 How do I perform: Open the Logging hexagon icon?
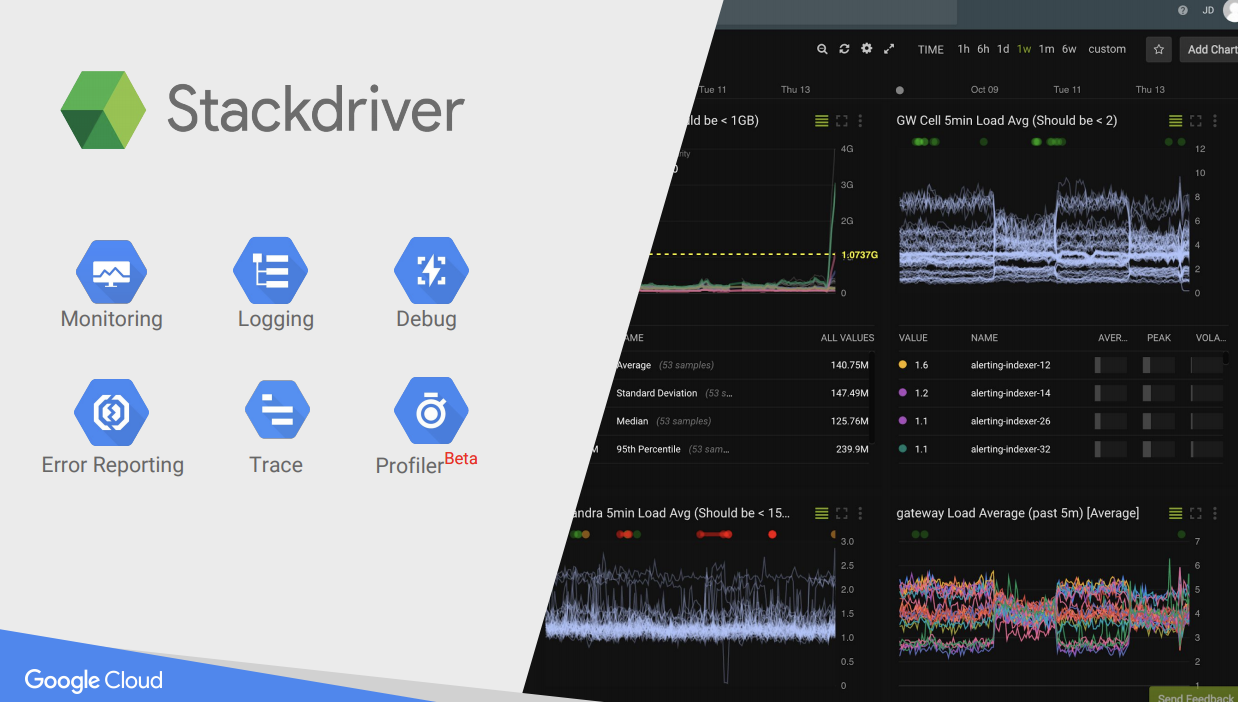click(271, 271)
